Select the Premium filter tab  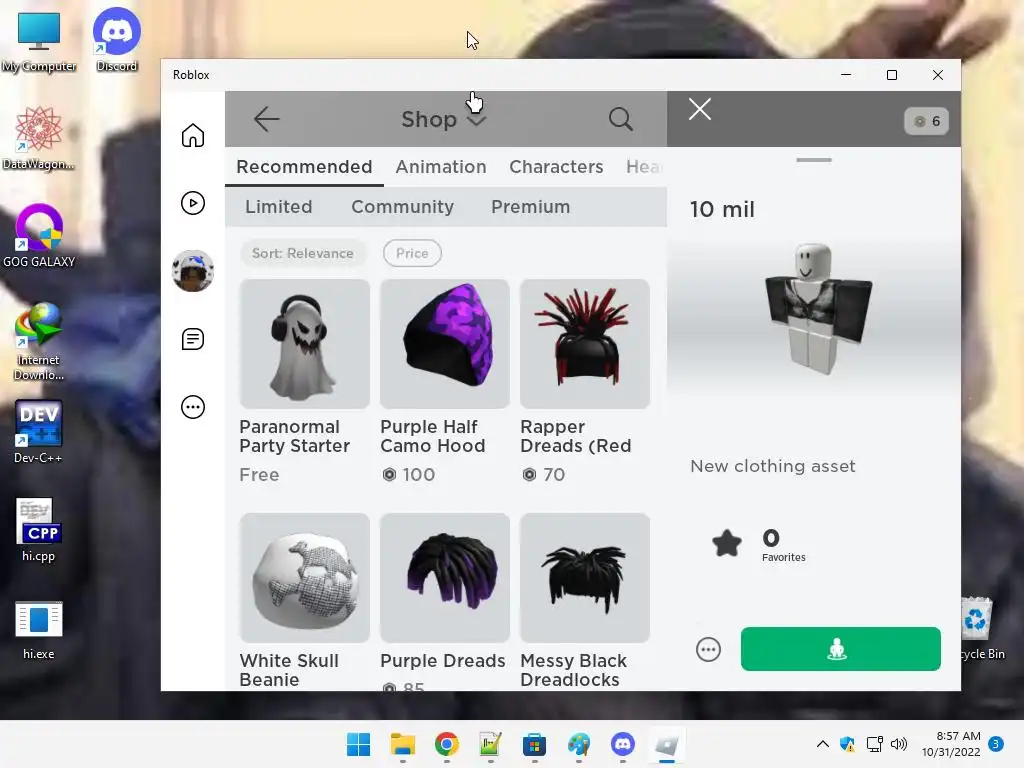(x=530, y=206)
